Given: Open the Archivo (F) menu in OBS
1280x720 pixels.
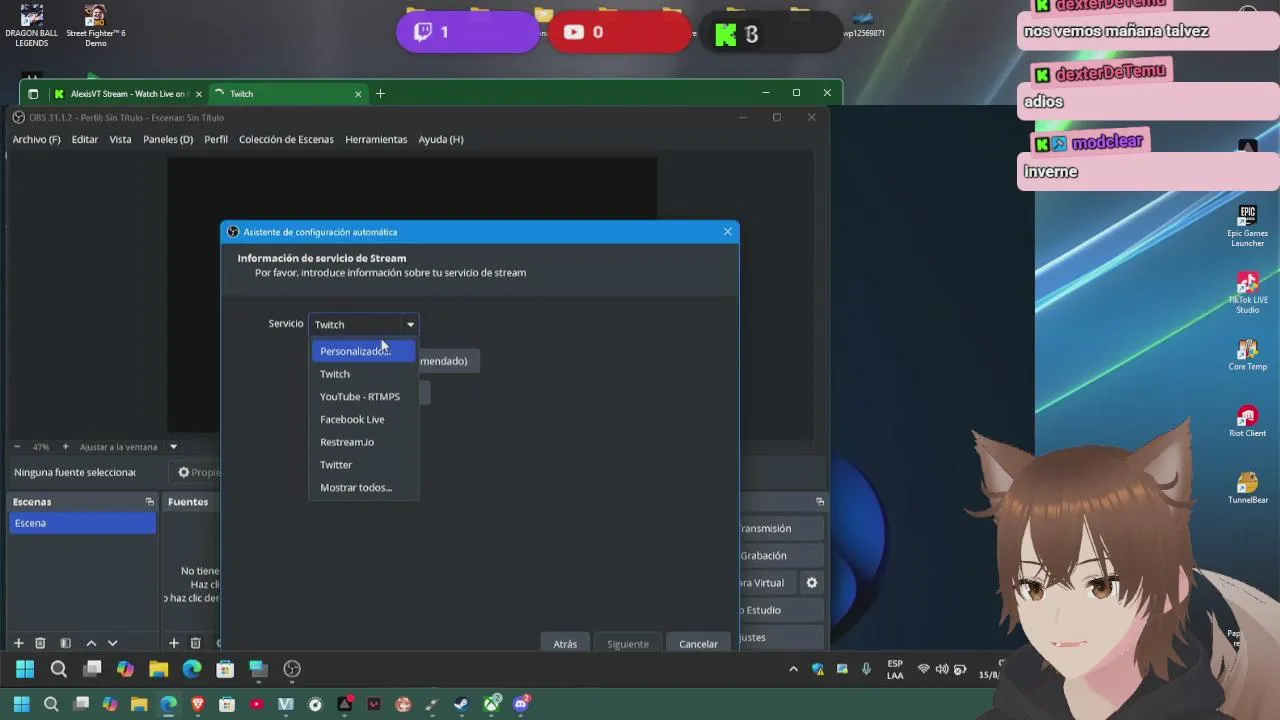Looking at the screenshot, I should click(x=36, y=139).
